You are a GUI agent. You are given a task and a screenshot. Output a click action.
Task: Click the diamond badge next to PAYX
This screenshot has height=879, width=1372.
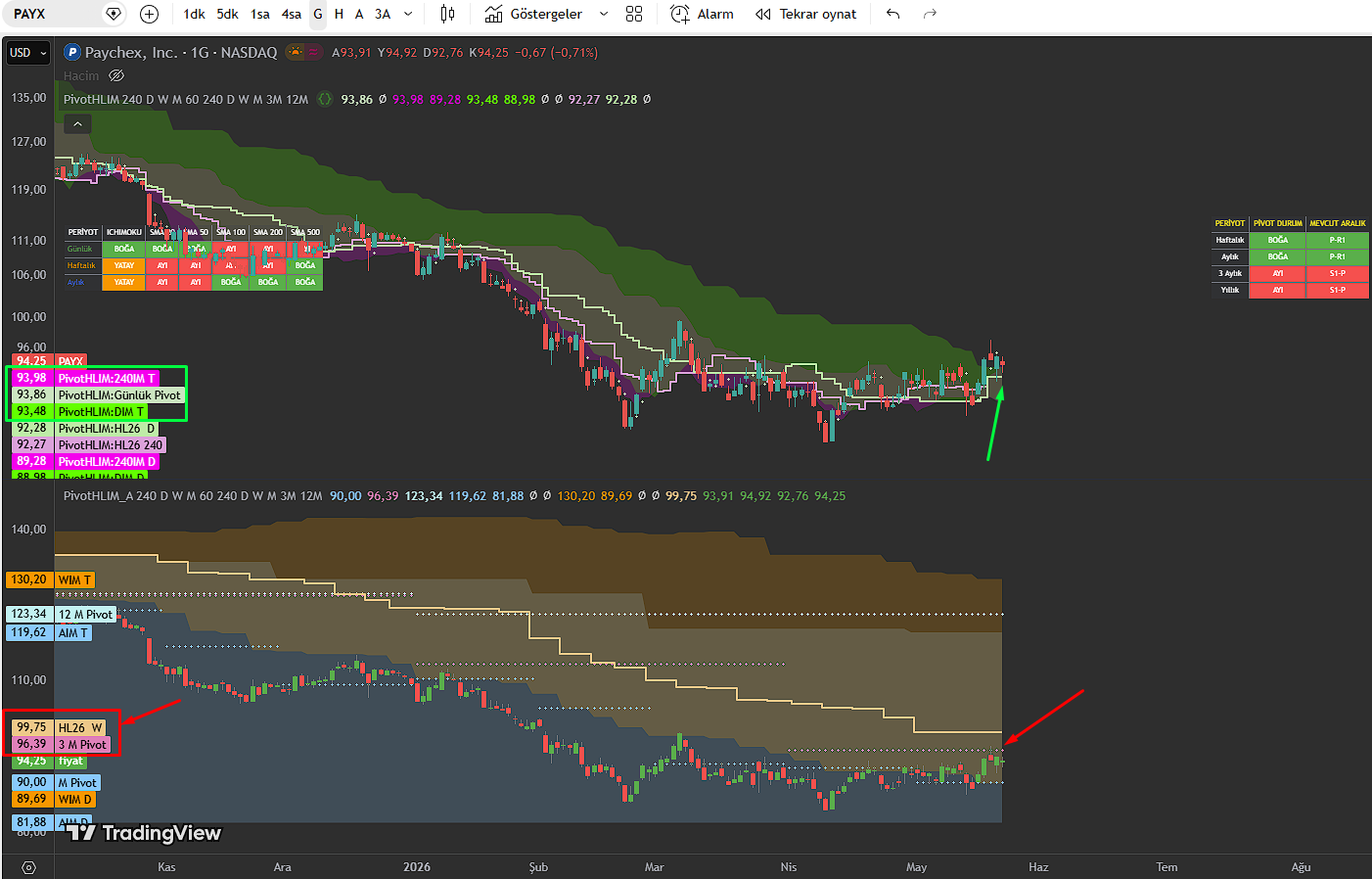point(114,14)
